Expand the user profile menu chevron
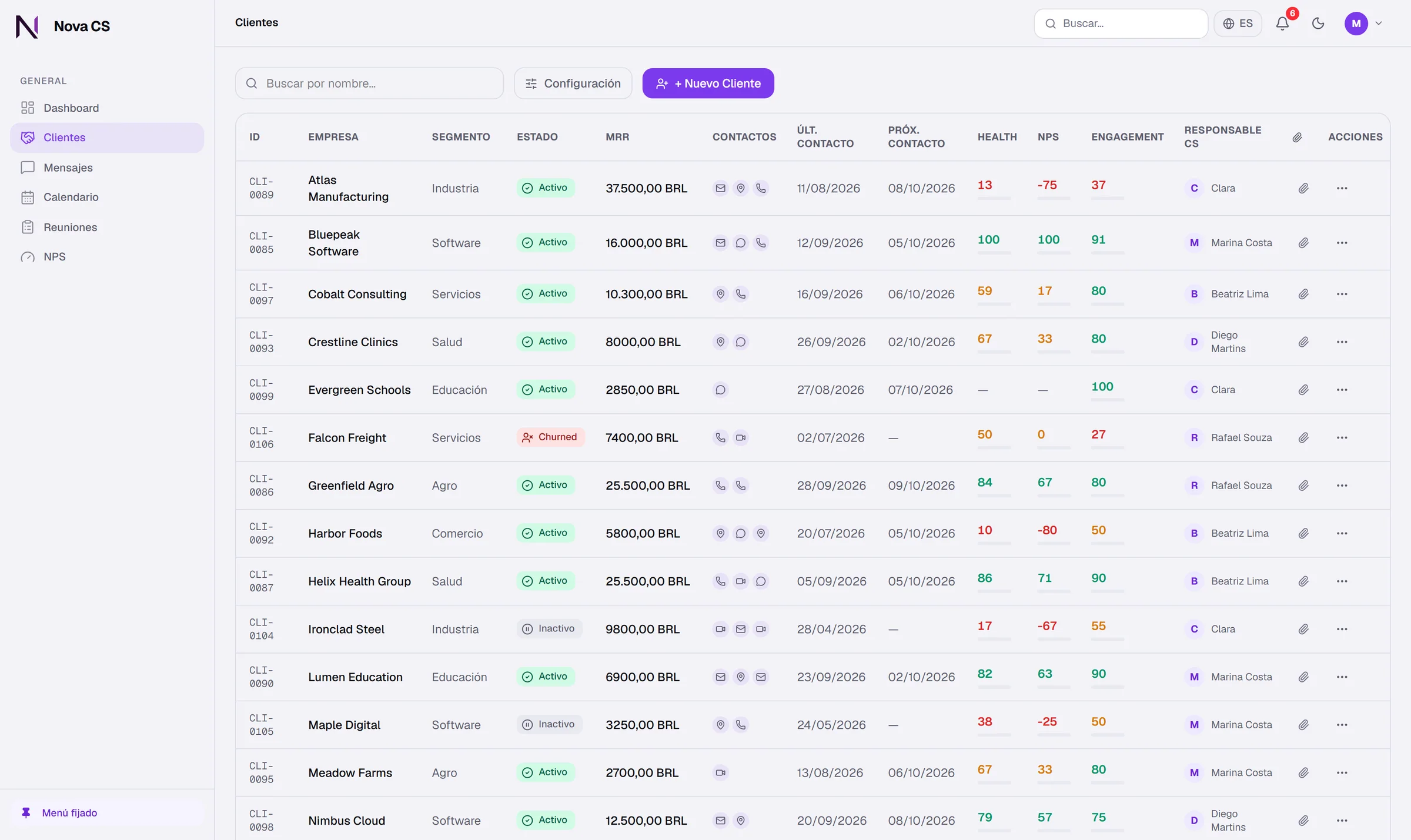 tap(1379, 24)
